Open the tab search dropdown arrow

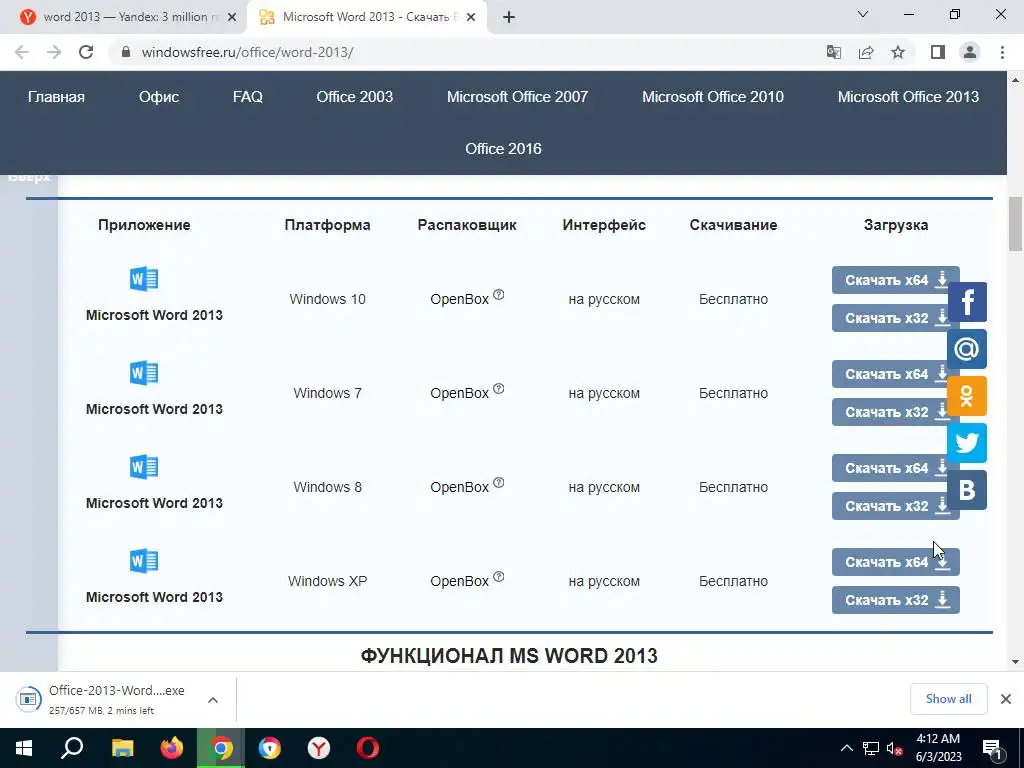tap(863, 14)
